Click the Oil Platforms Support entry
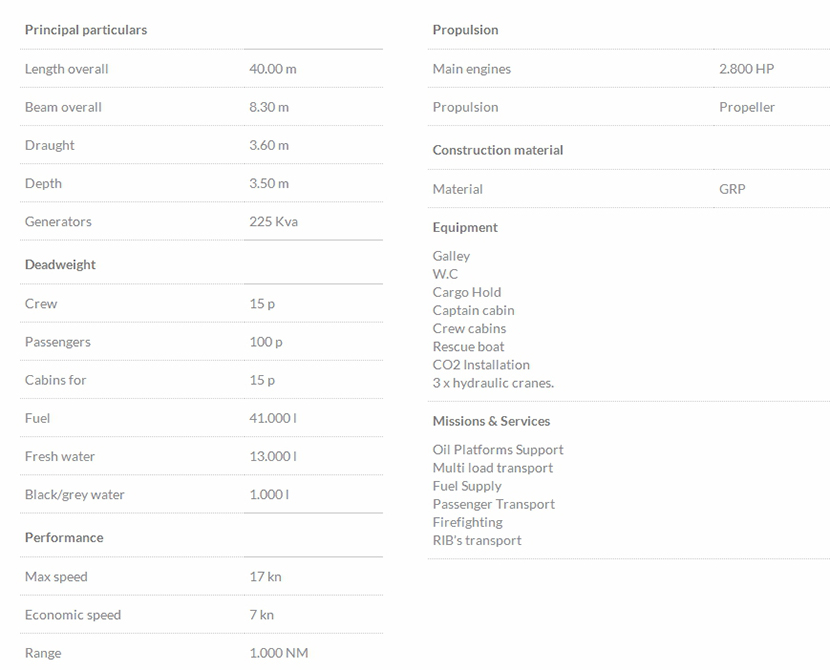The image size is (830, 670). coord(498,450)
